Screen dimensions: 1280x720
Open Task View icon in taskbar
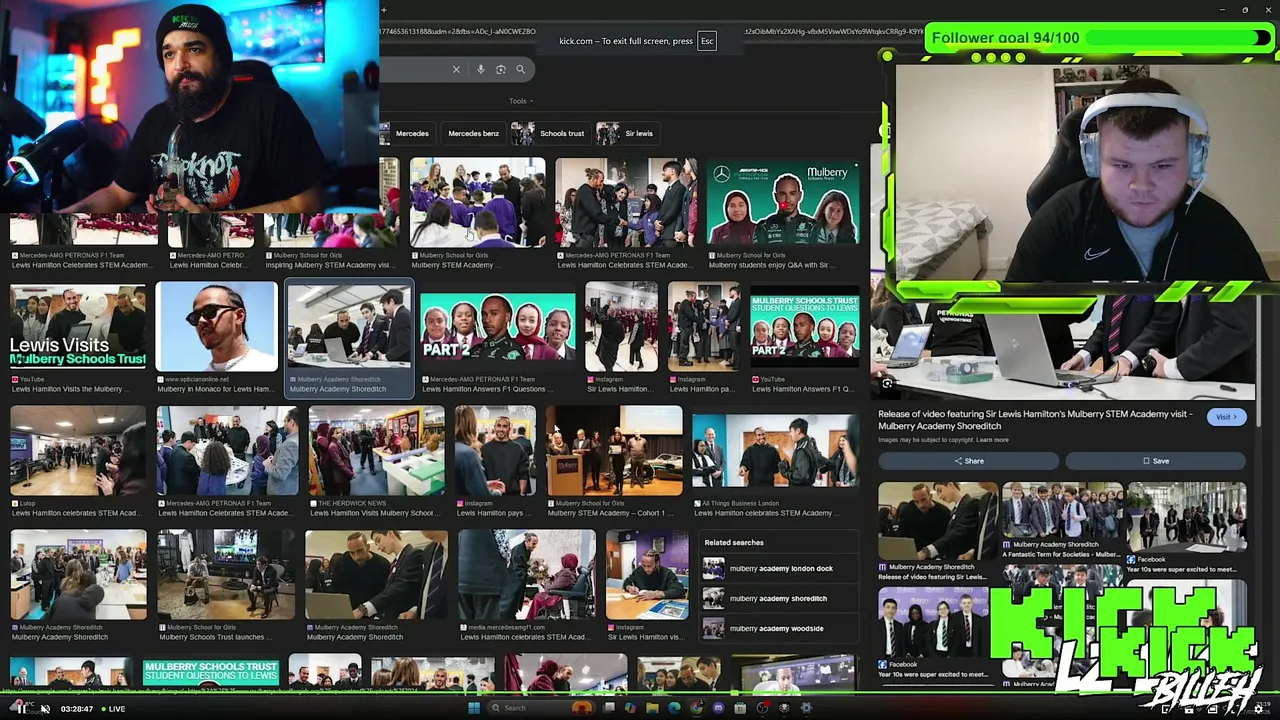(x=609, y=708)
